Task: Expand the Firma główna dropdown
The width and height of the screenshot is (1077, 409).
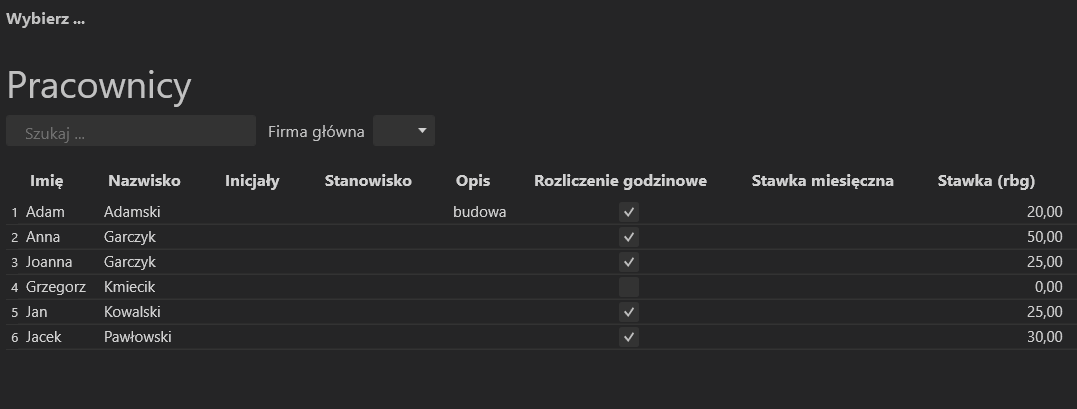Action: (x=404, y=131)
